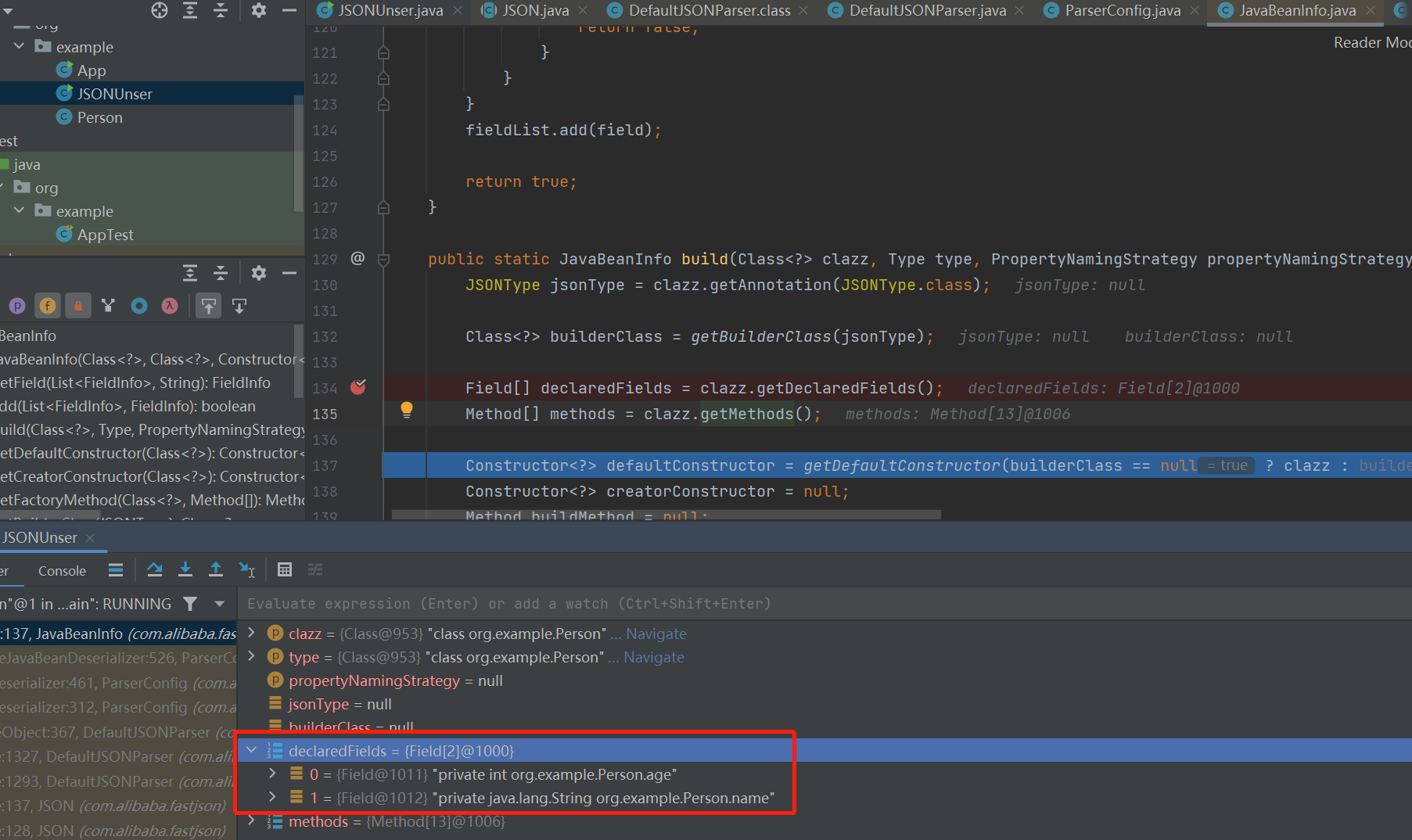The image size is (1412, 840).
Task: Toggle Show Fields filter in Structure panel
Action: click(48, 306)
